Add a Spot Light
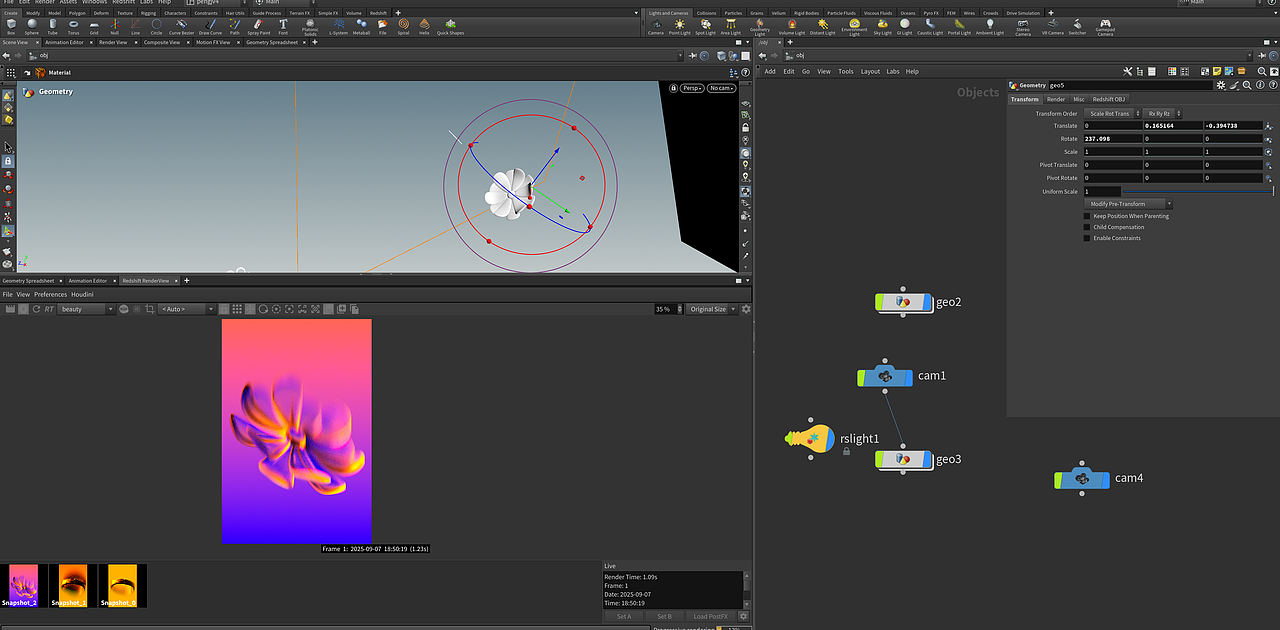The width and height of the screenshot is (1280, 630). tap(705, 26)
